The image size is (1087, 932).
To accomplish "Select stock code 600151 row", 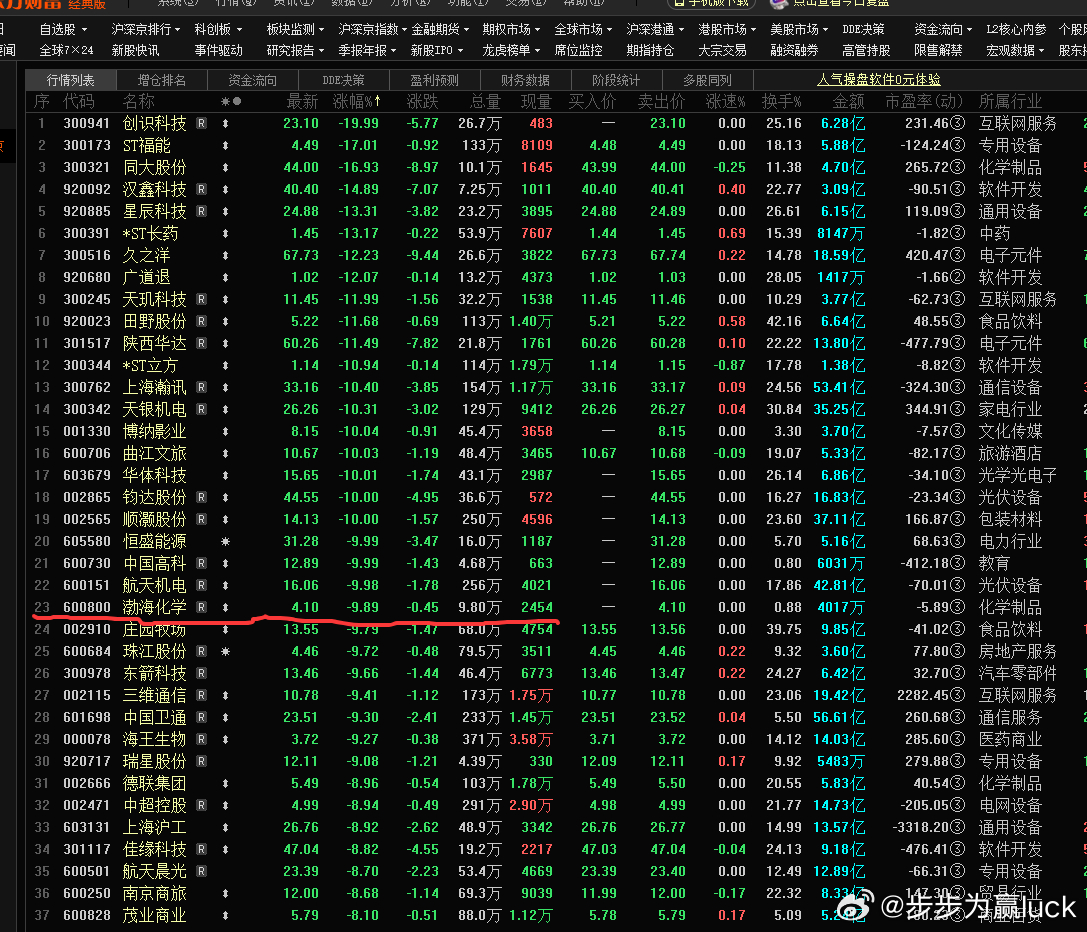I will coord(87,585).
